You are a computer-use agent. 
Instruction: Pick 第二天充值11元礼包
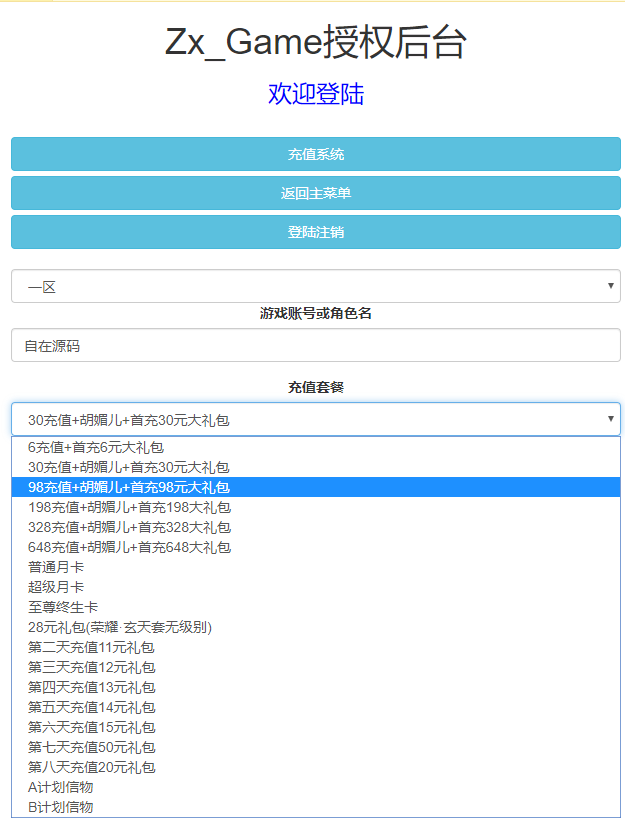[92, 648]
